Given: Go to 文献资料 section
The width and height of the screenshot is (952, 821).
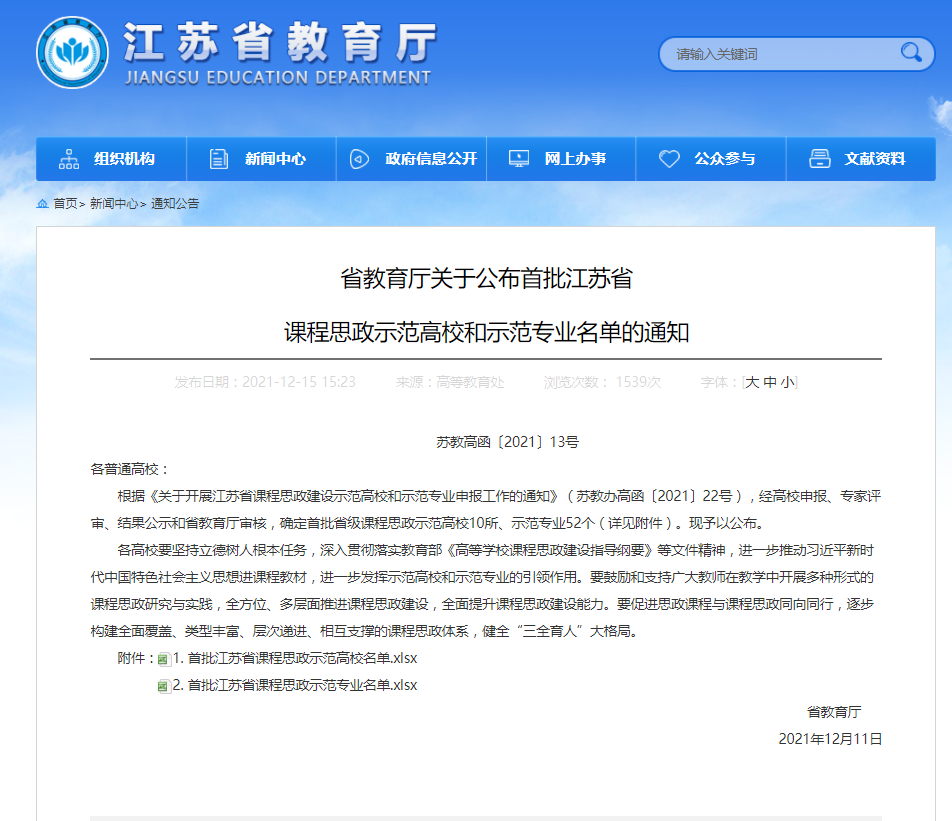Looking at the screenshot, I should (875, 159).
